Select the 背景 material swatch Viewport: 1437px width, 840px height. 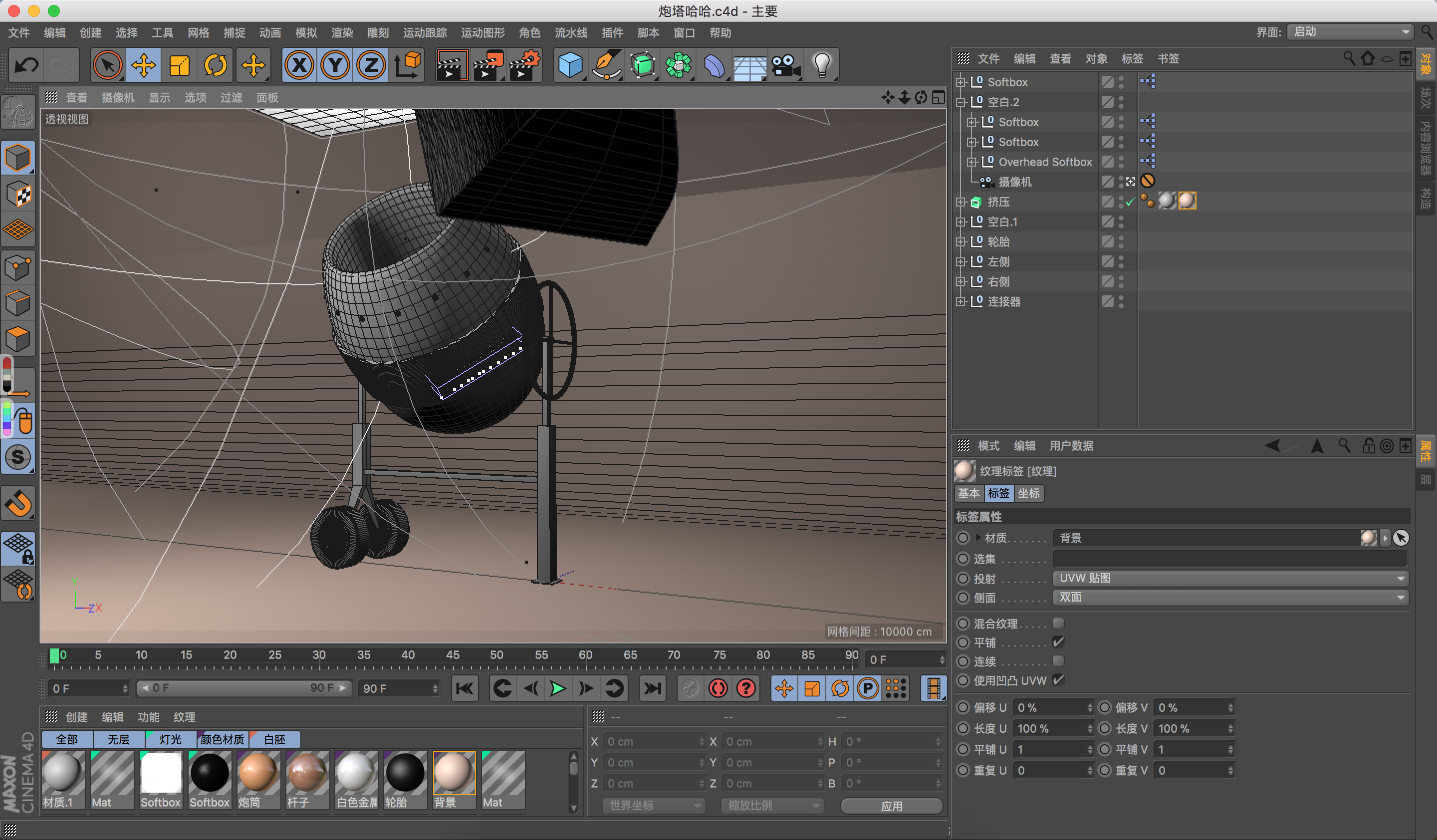454,779
